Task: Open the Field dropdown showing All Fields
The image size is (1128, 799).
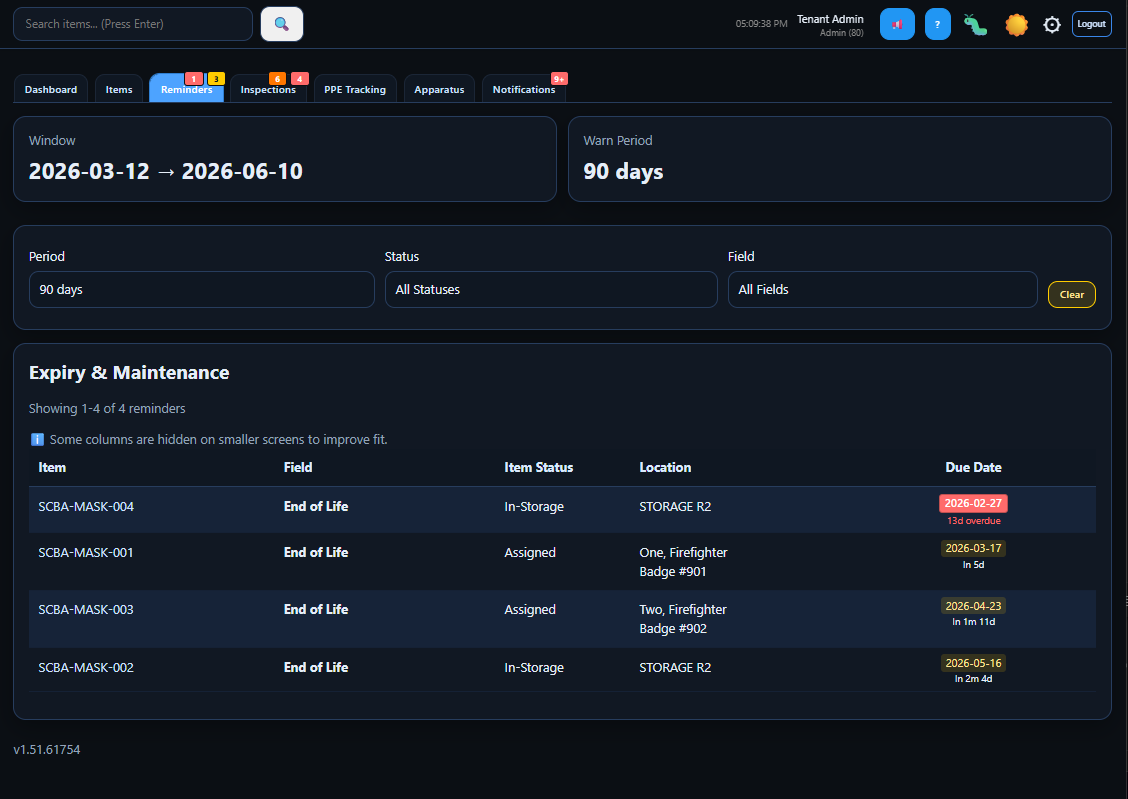Action: 882,289
